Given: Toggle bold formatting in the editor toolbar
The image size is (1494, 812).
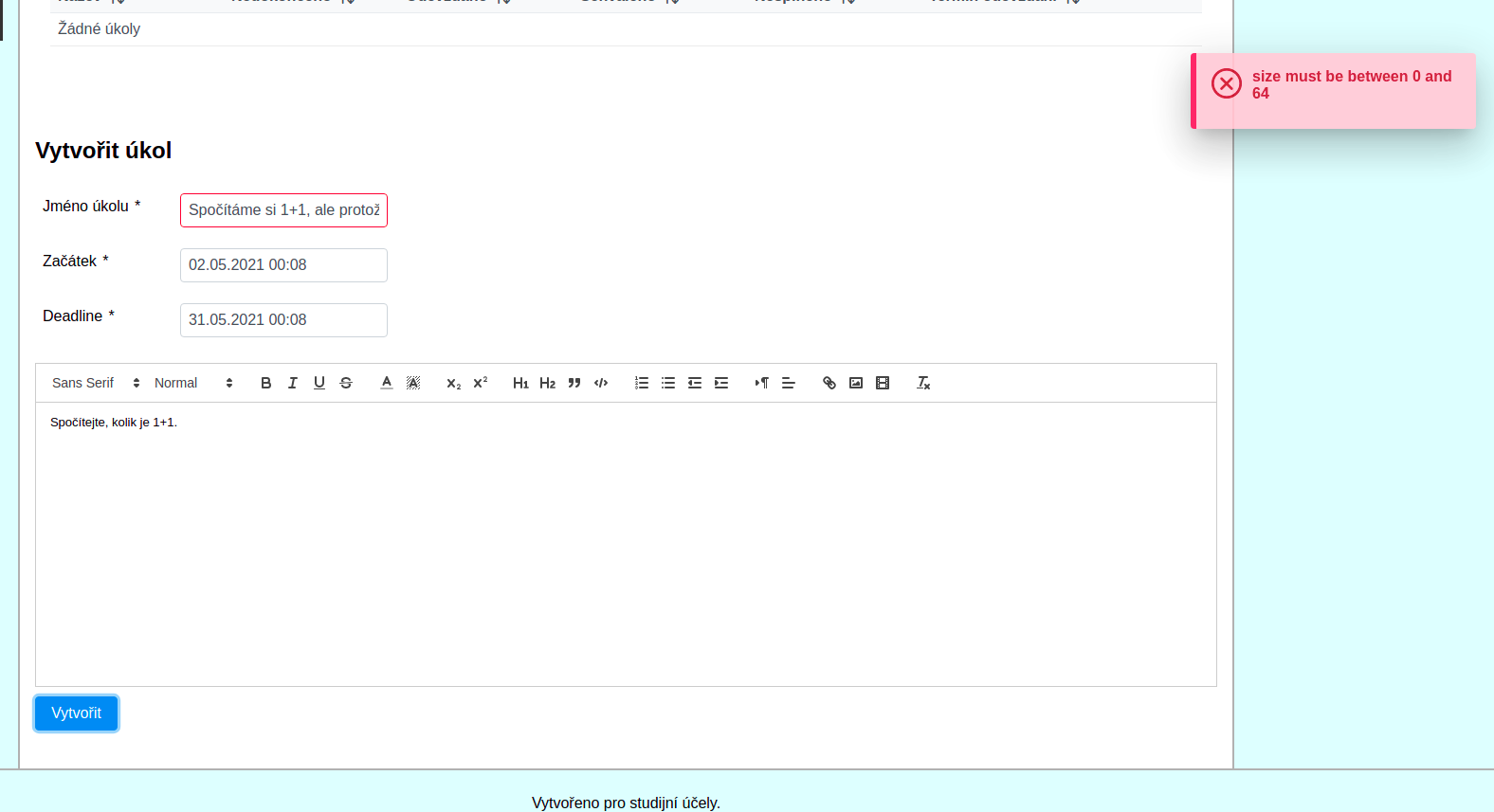Looking at the screenshot, I should coord(266,383).
